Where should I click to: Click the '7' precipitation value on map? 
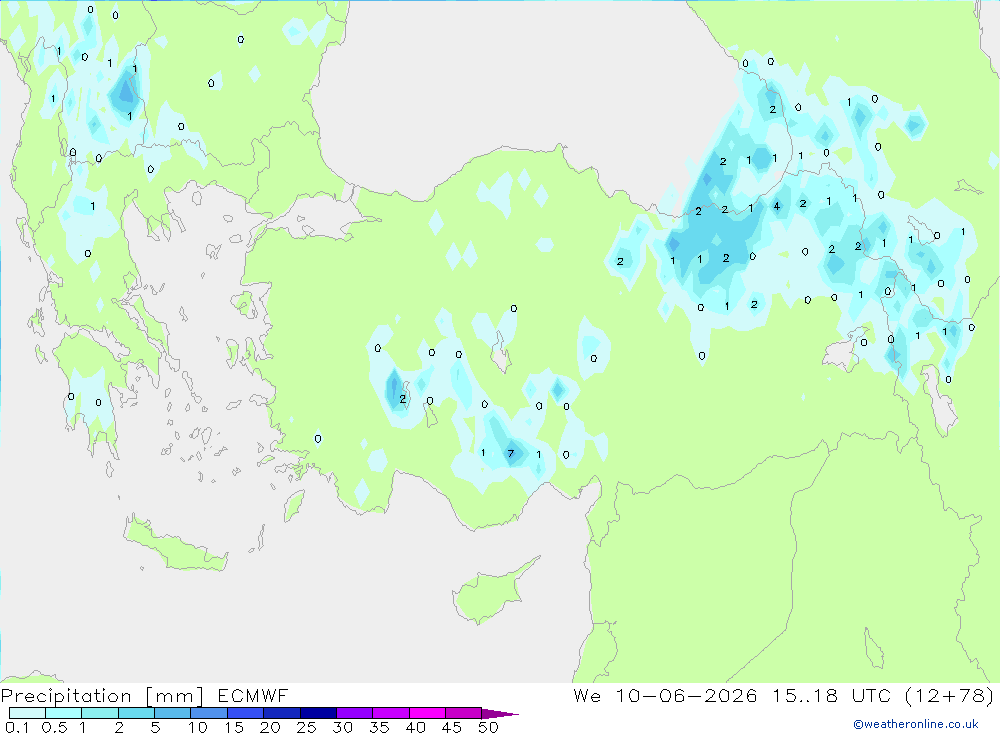click(x=510, y=454)
